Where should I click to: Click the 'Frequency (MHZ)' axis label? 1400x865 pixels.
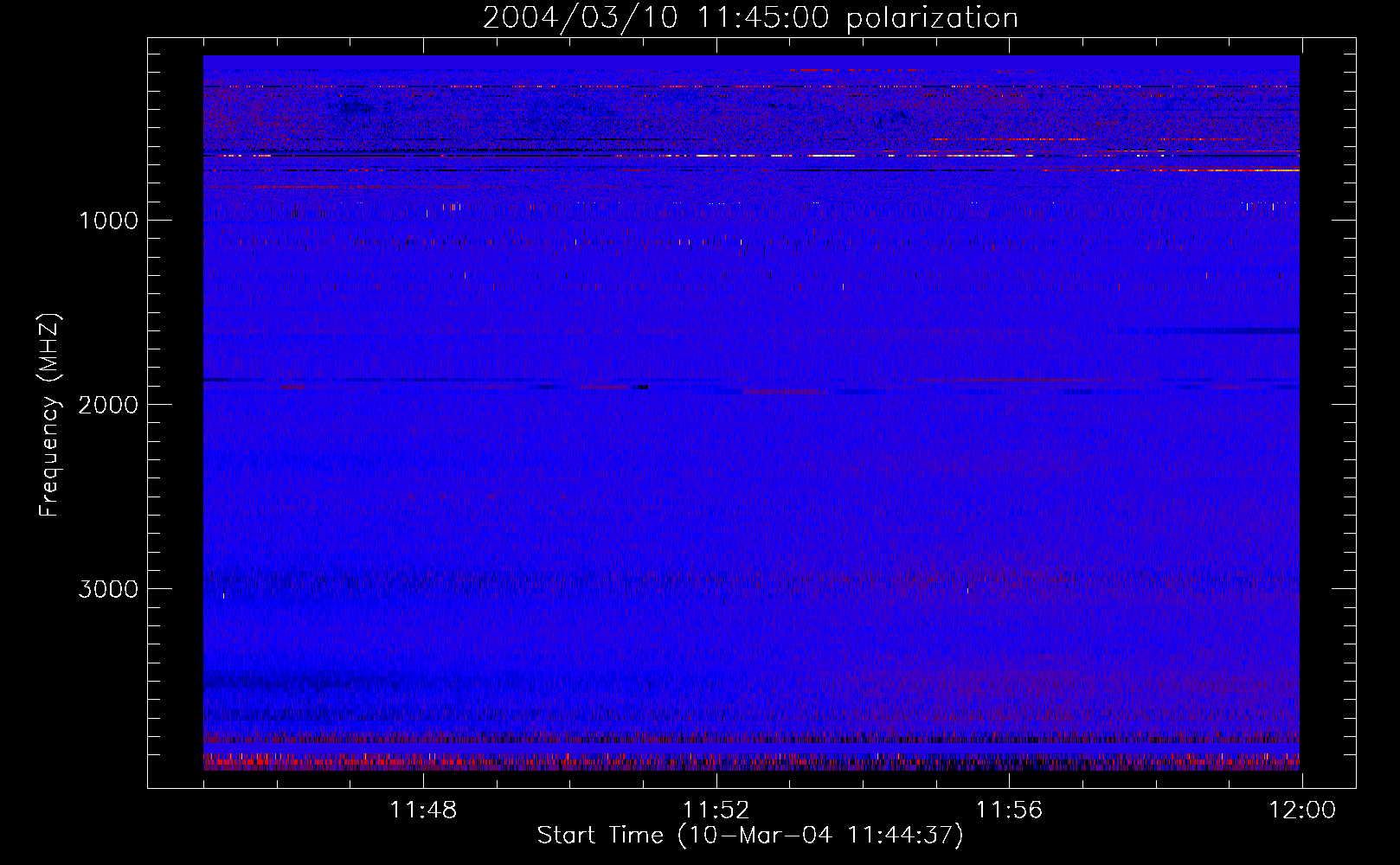coord(49,415)
